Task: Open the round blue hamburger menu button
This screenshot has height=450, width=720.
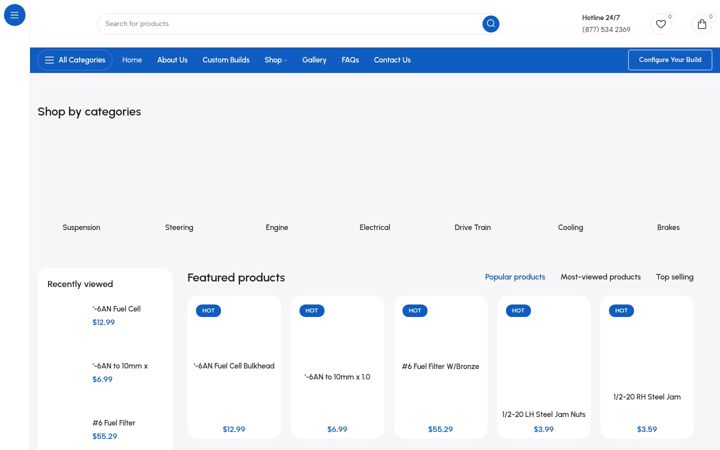Action: [x=14, y=15]
